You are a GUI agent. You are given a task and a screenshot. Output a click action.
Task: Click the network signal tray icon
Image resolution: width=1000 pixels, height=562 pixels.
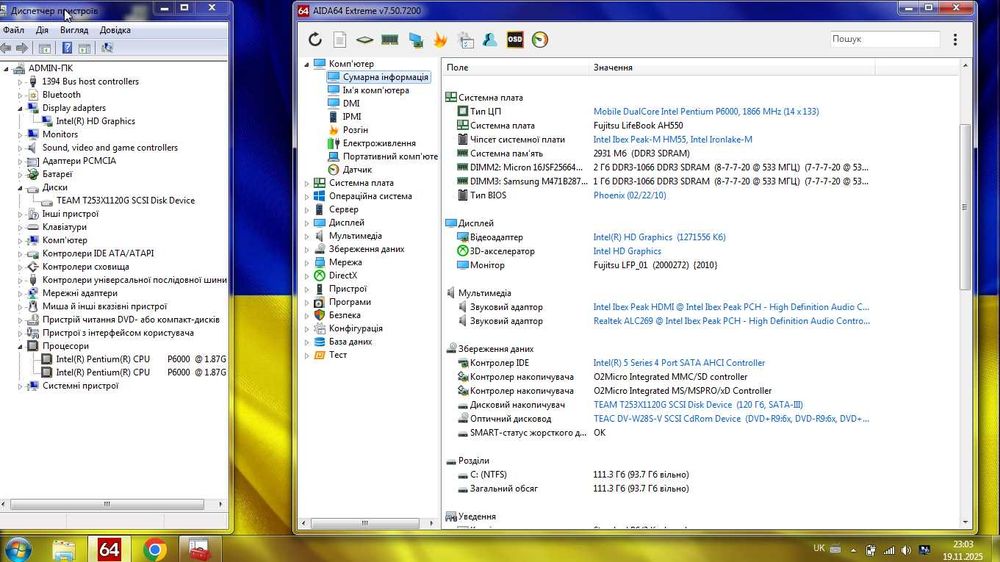[x=888, y=550]
